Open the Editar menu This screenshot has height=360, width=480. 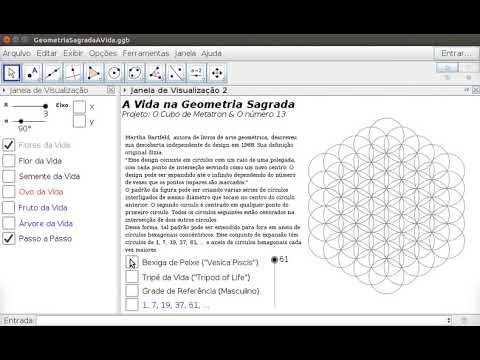(47, 53)
